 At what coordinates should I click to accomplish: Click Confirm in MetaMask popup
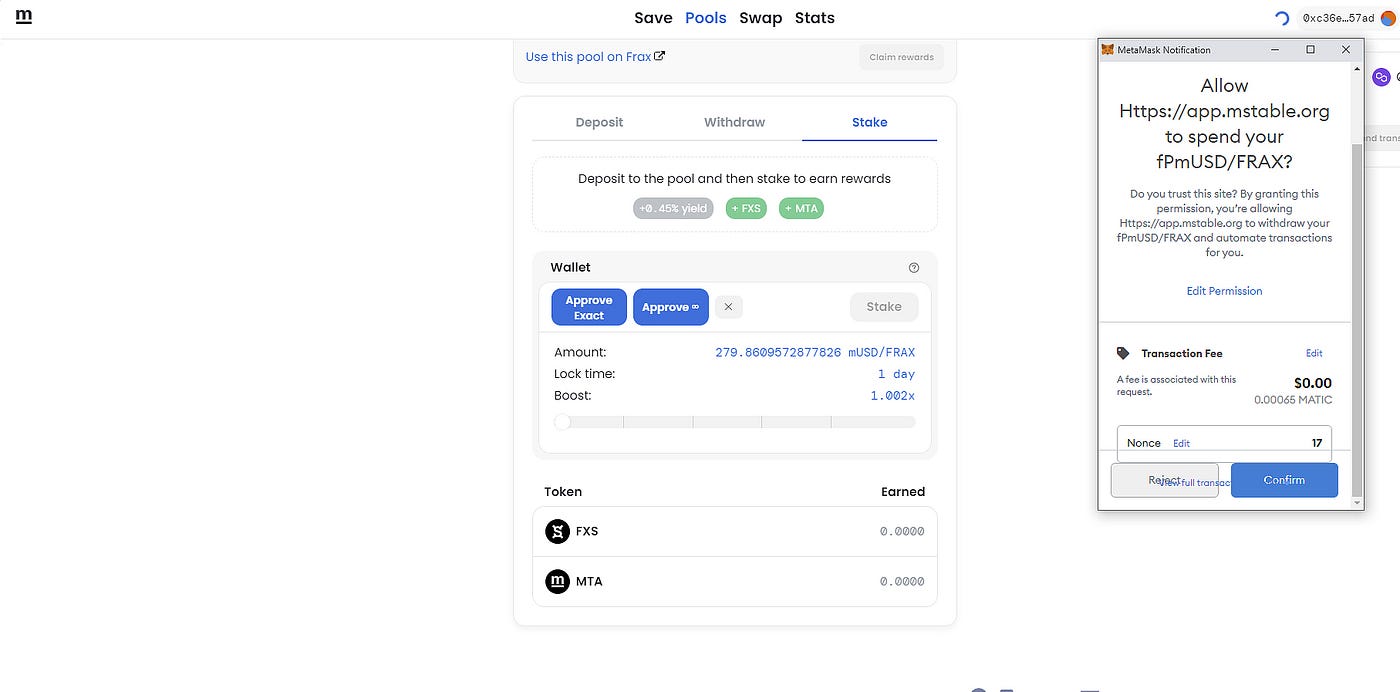pyautogui.click(x=1284, y=480)
